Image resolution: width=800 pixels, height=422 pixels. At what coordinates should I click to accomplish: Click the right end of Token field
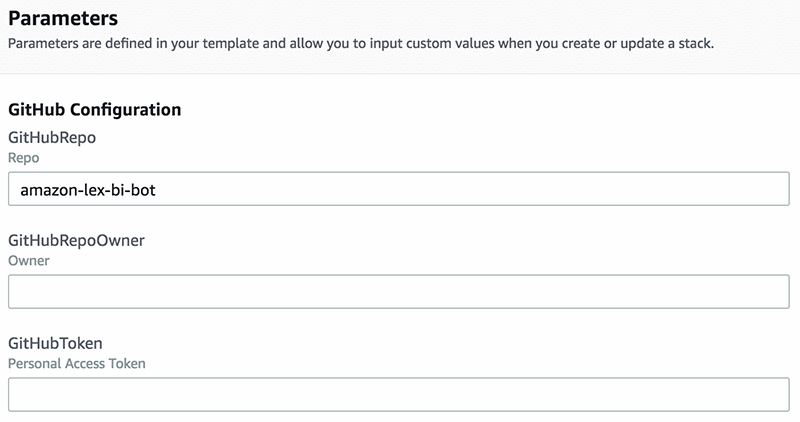(775, 395)
